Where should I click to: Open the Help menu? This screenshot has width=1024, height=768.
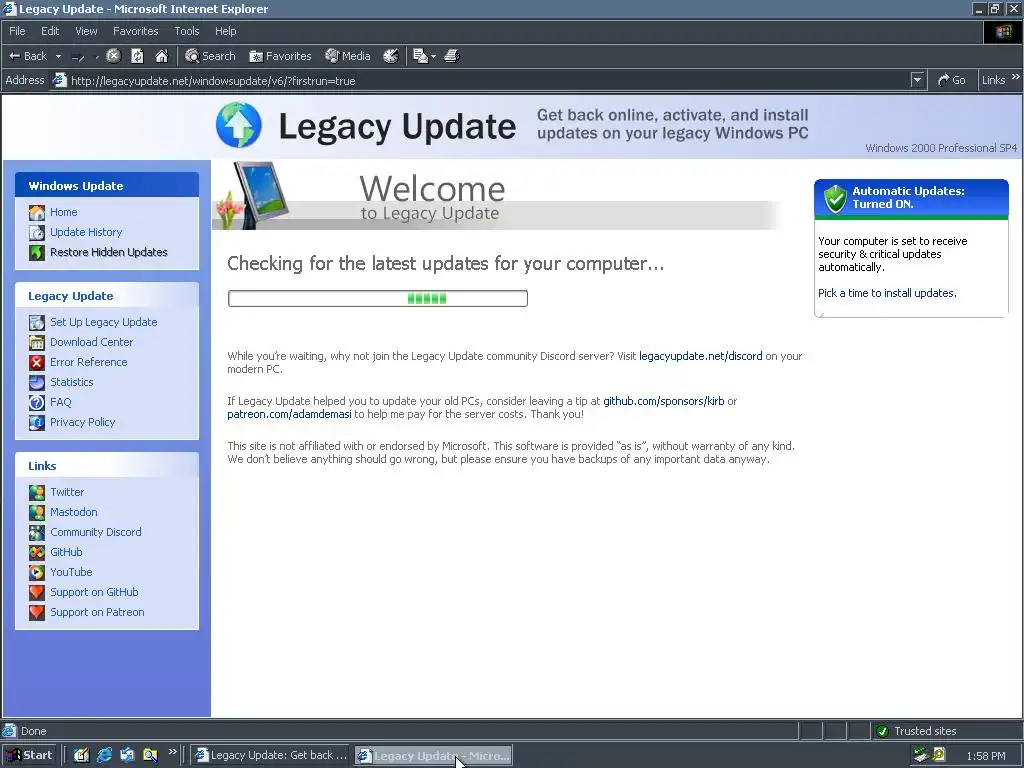tap(225, 31)
